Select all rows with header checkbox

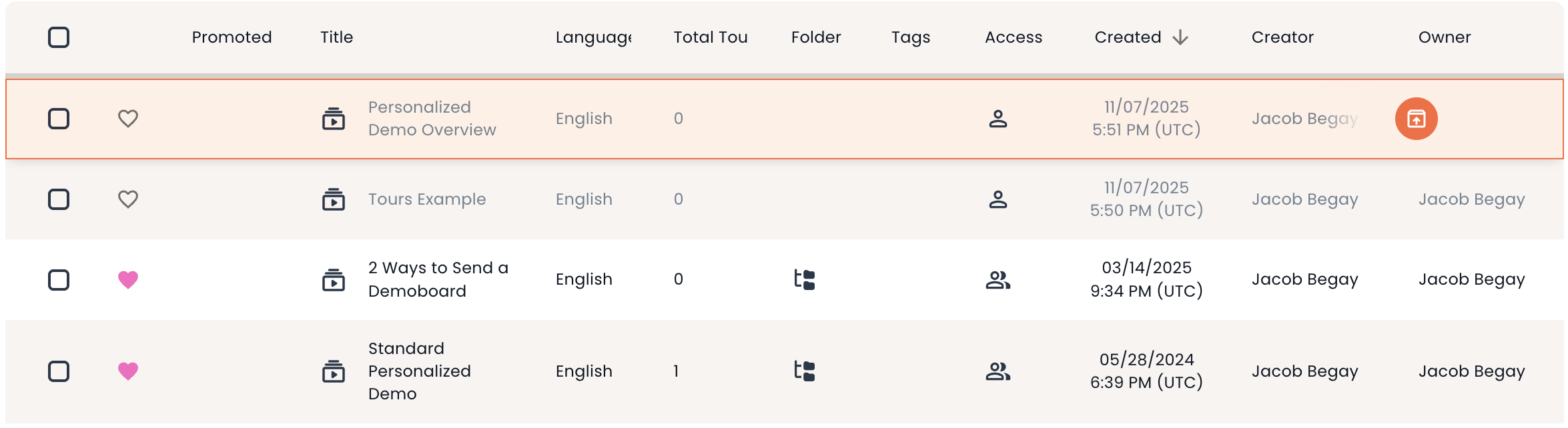(x=59, y=37)
